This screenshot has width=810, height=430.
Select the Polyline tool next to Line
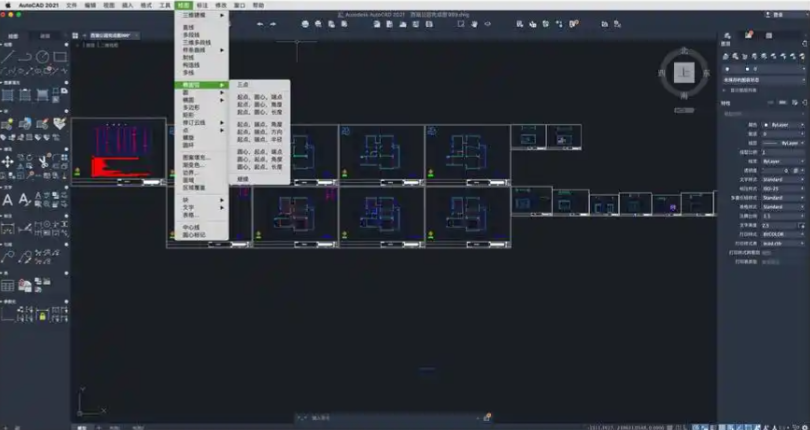(25, 56)
